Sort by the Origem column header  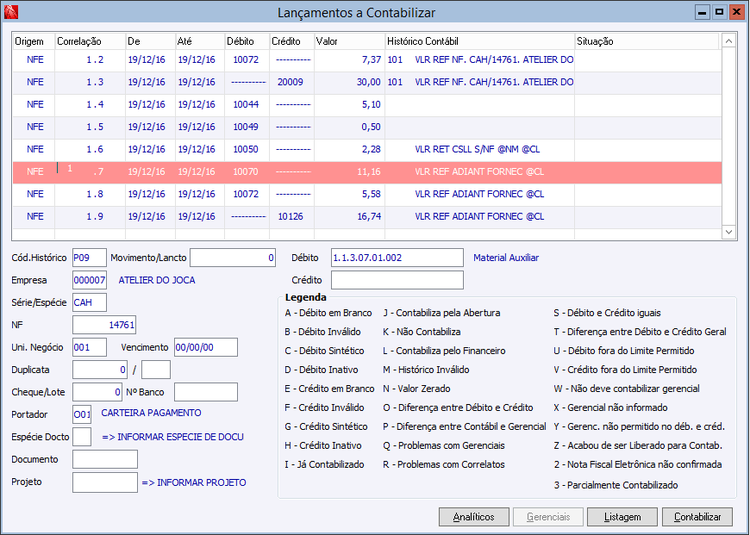(32, 41)
